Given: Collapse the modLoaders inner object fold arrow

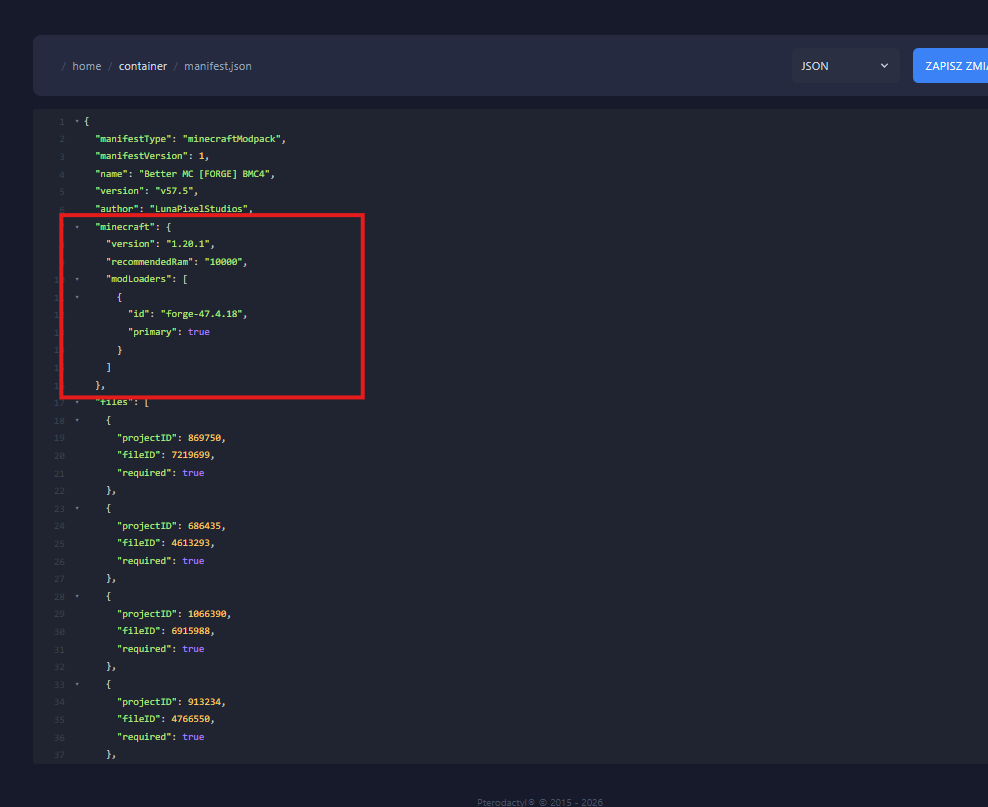Looking at the screenshot, I should point(77,297).
